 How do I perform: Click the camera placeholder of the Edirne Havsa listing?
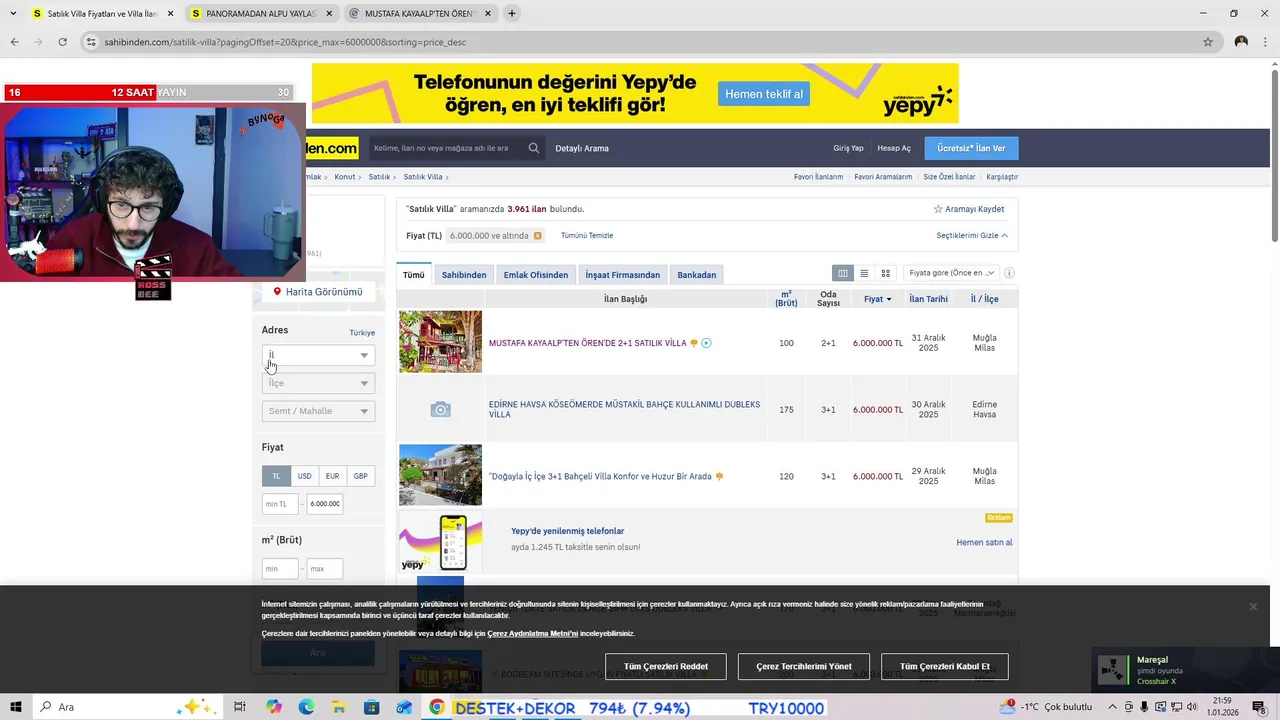tap(440, 409)
